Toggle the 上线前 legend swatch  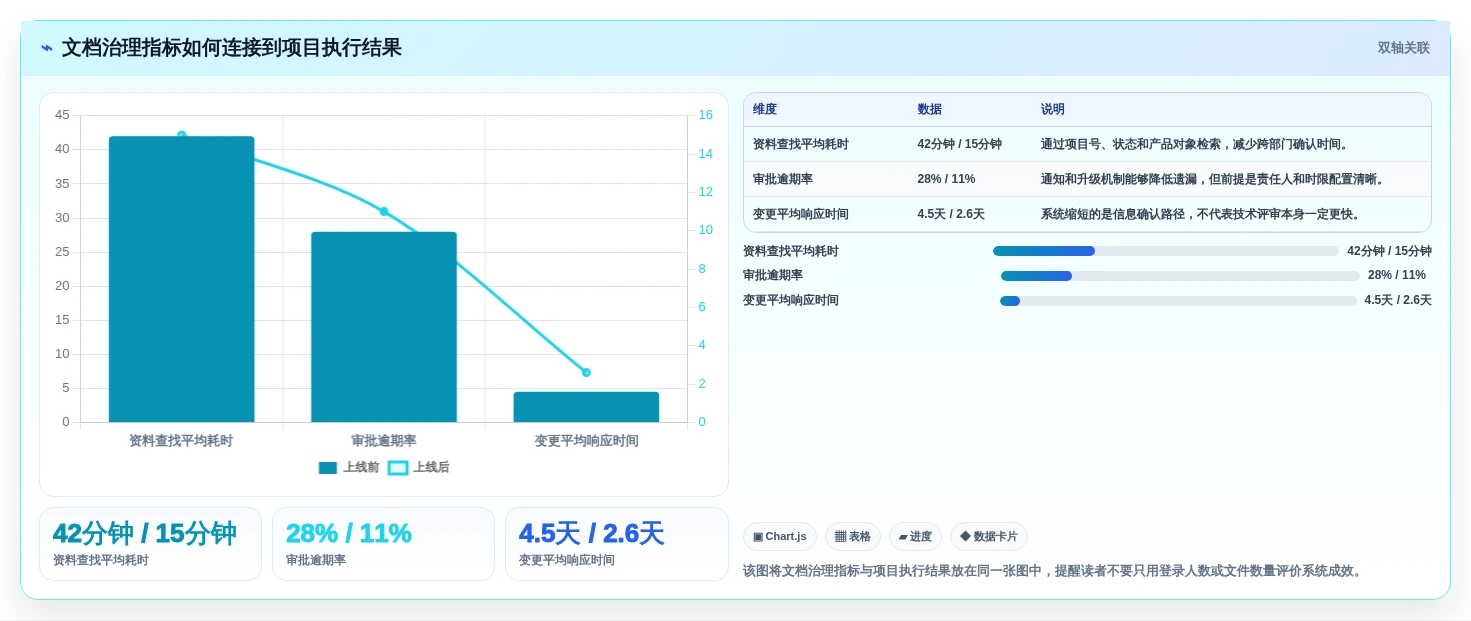click(328, 468)
